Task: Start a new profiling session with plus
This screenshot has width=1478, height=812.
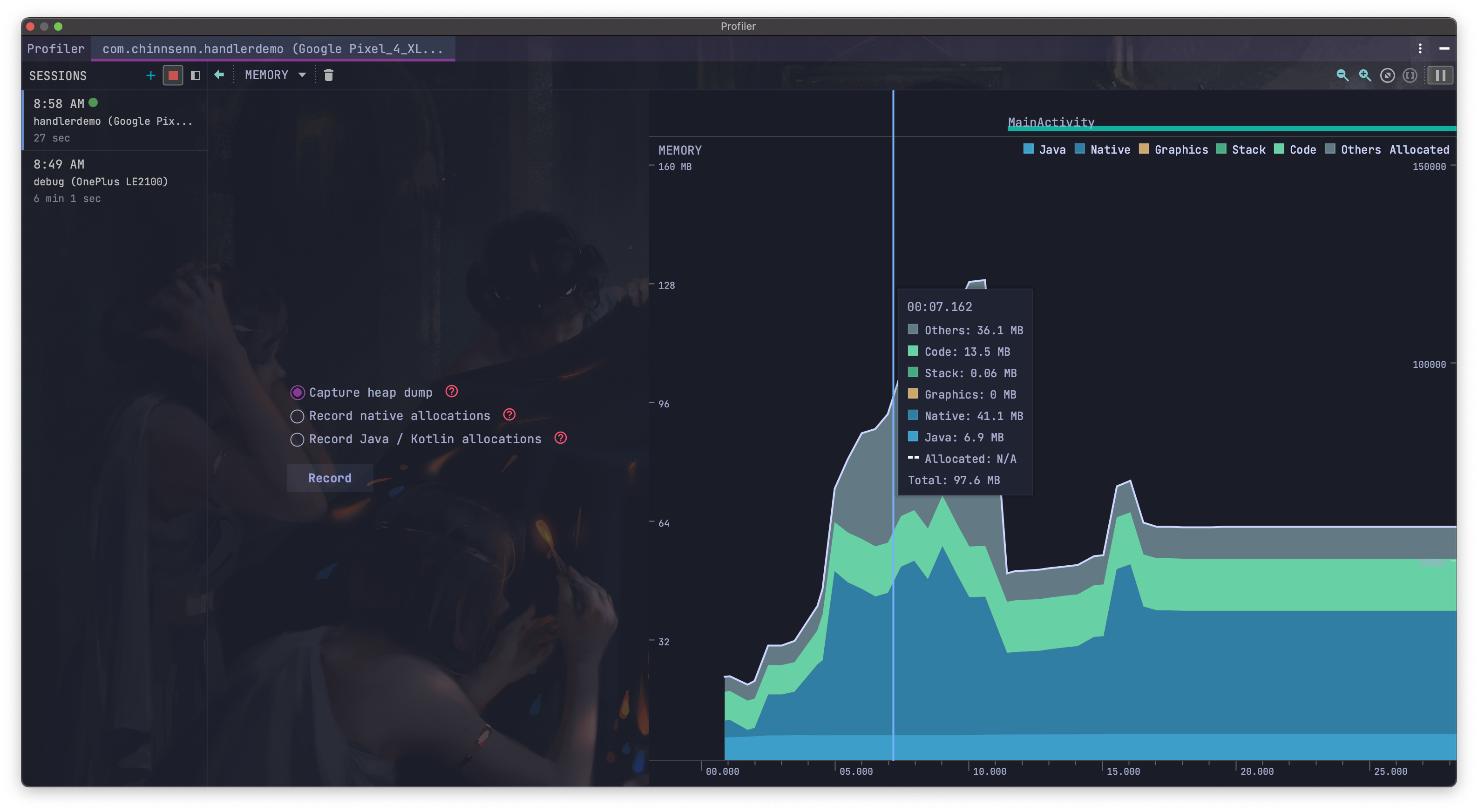Action: tap(150, 75)
